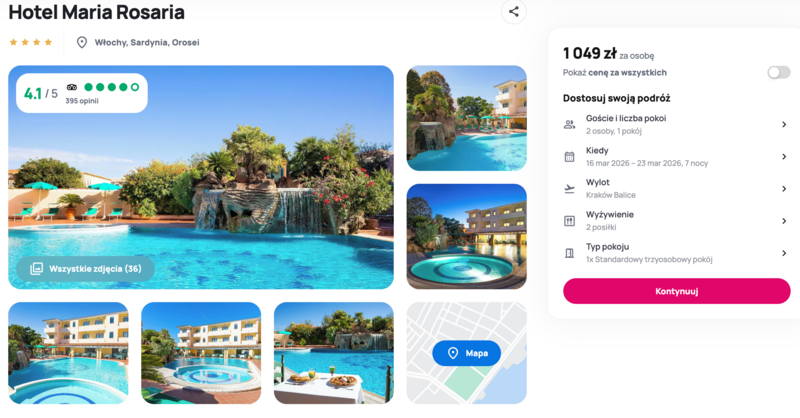Click the meal icon beside Wyżywienie
The image size is (800, 418).
[569, 221]
